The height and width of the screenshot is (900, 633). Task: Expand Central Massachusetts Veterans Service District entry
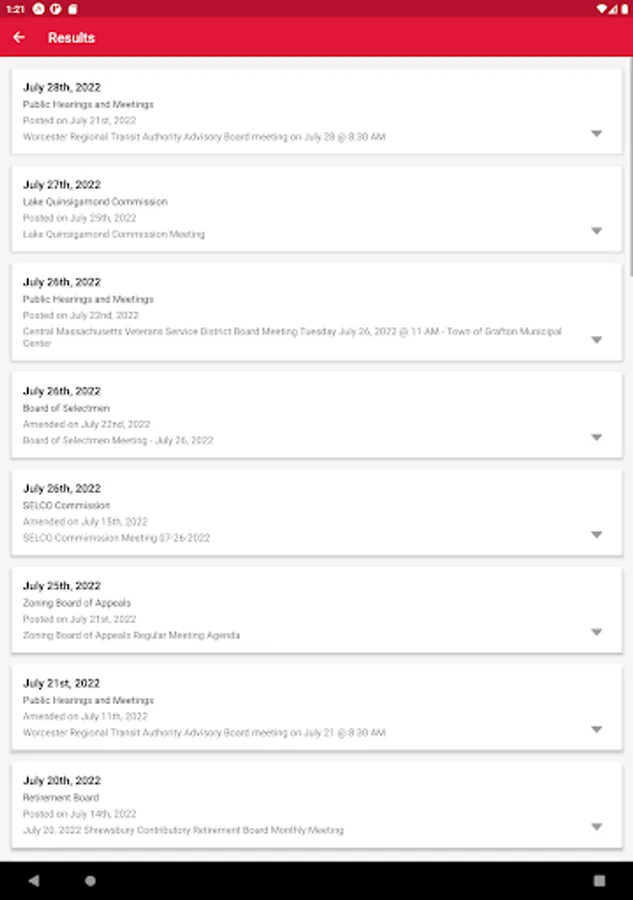pos(596,340)
